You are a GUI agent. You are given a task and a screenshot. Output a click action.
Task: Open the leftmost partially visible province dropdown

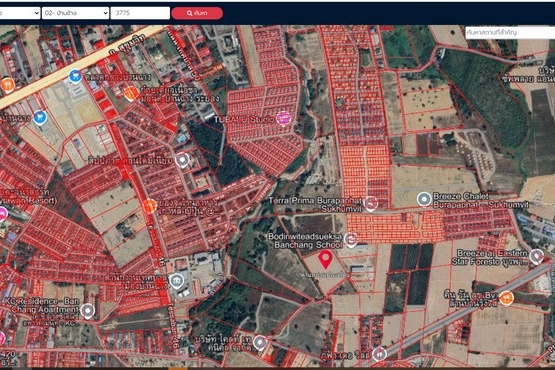pos(19,13)
